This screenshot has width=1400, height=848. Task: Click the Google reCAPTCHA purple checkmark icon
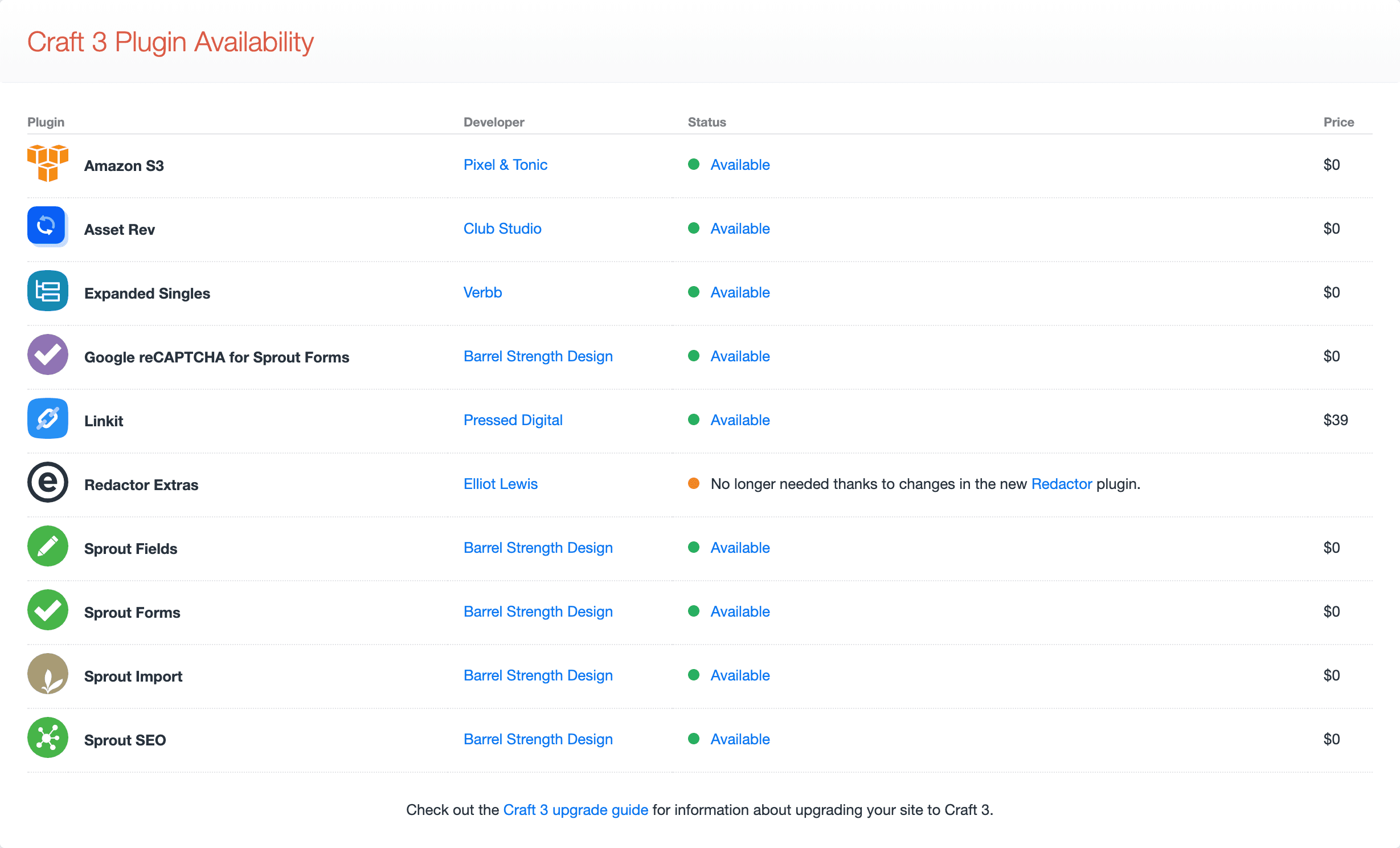[48, 354]
